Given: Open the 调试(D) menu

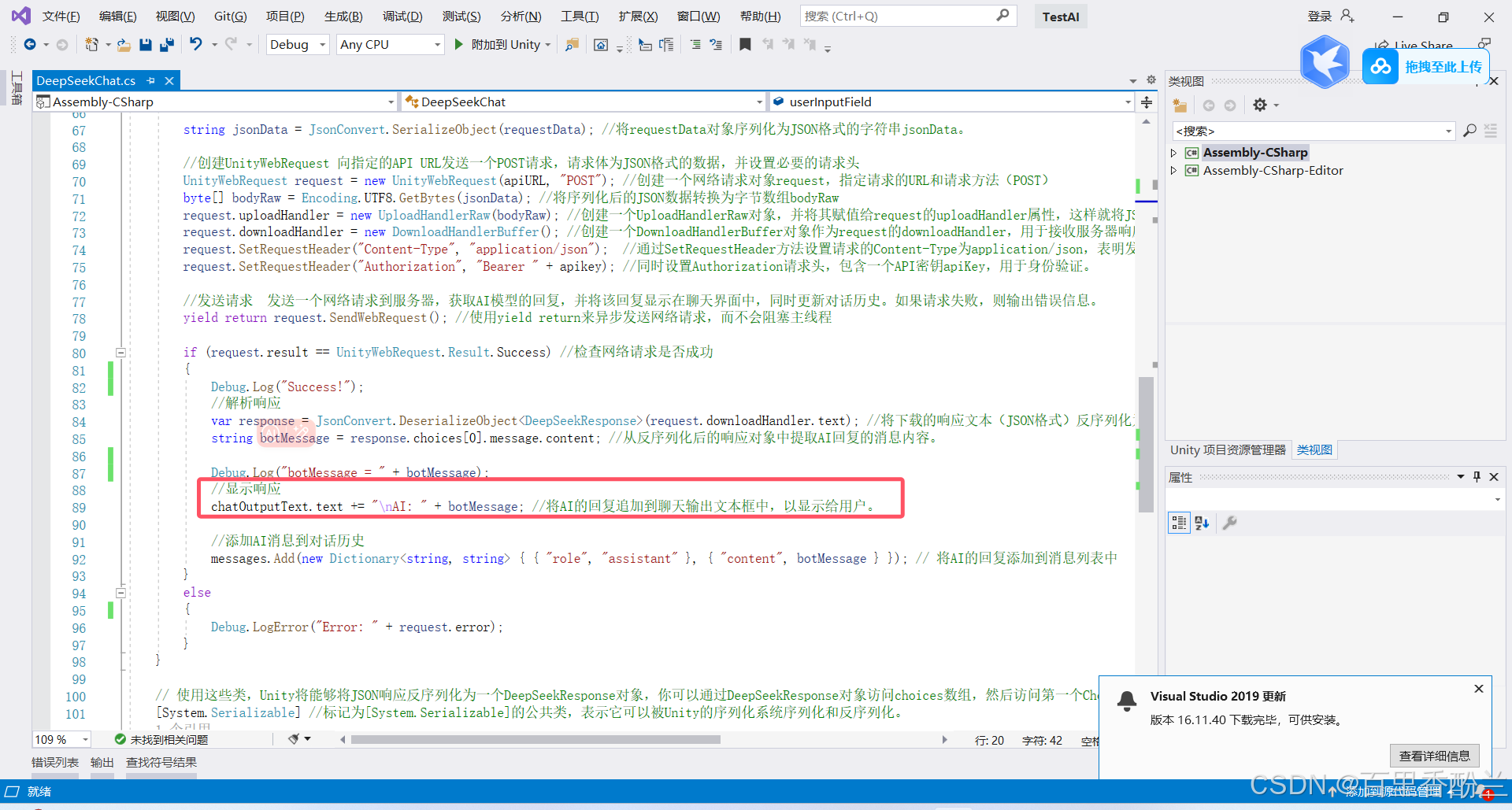Looking at the screenshot, I should pos(402,17).
